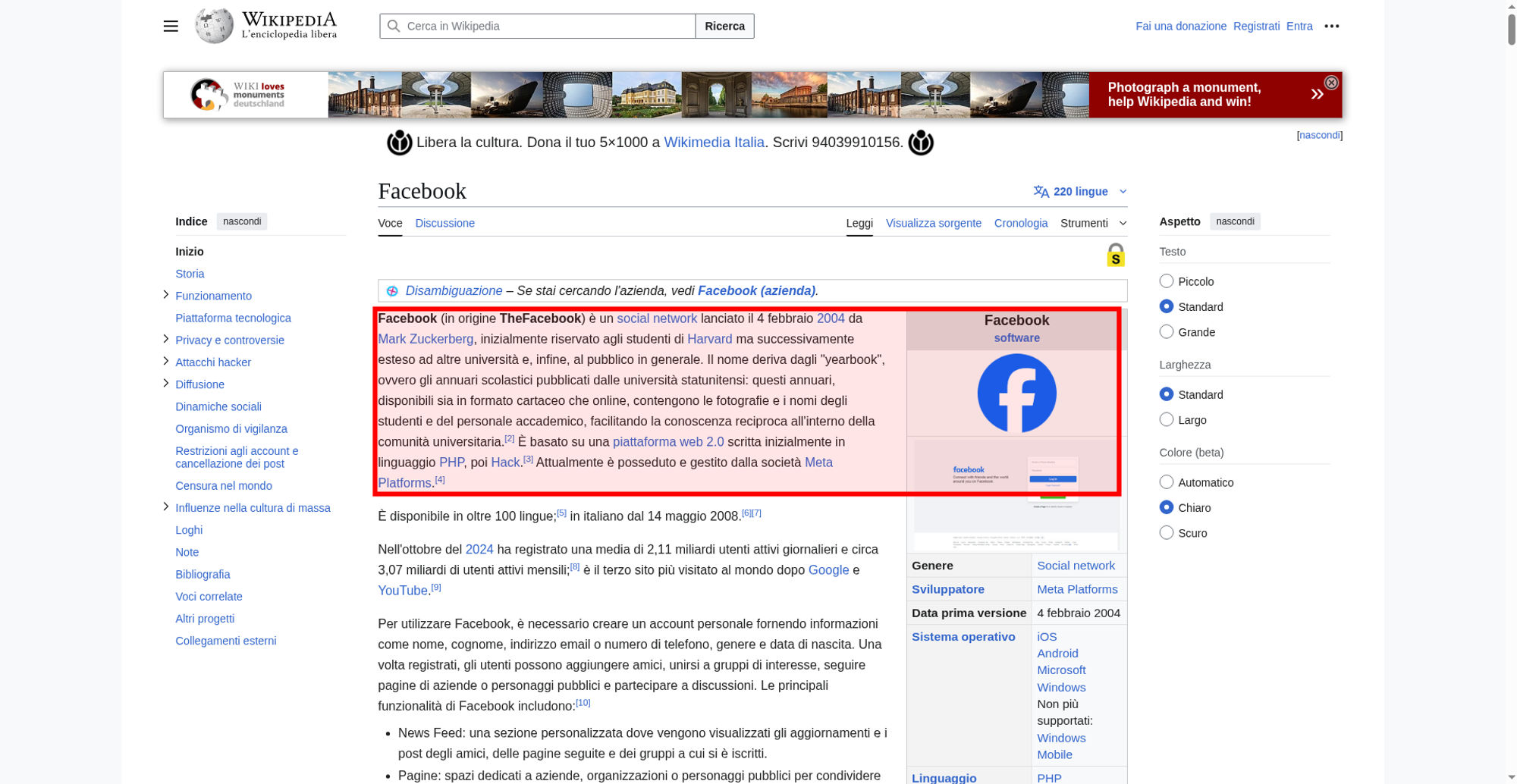Viewport: 1517px width, 784px height.
Task: Click the search magnifier icon
Action: tap(394, 26)
